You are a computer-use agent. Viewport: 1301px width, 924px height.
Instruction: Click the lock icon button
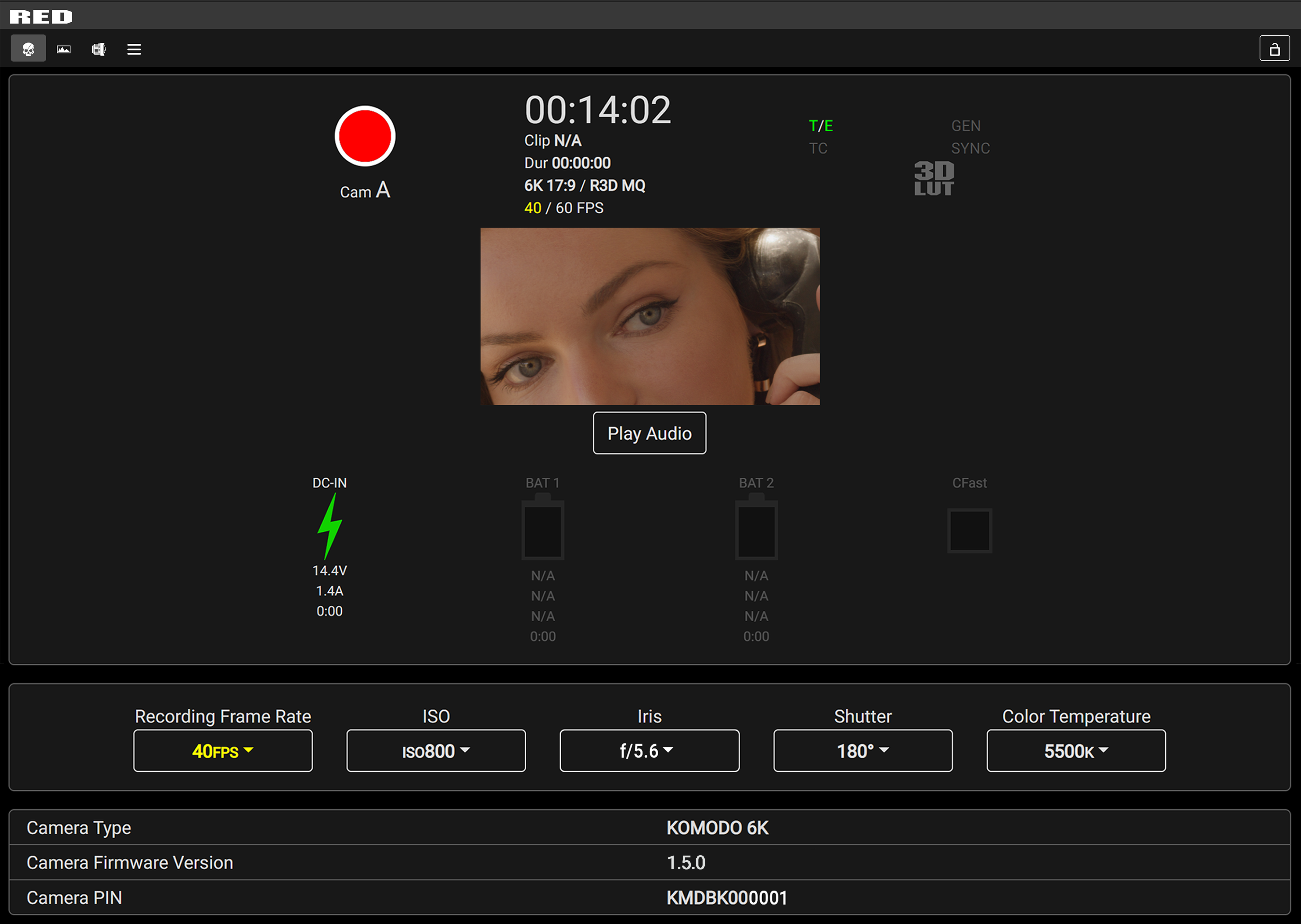point(1274,49)
